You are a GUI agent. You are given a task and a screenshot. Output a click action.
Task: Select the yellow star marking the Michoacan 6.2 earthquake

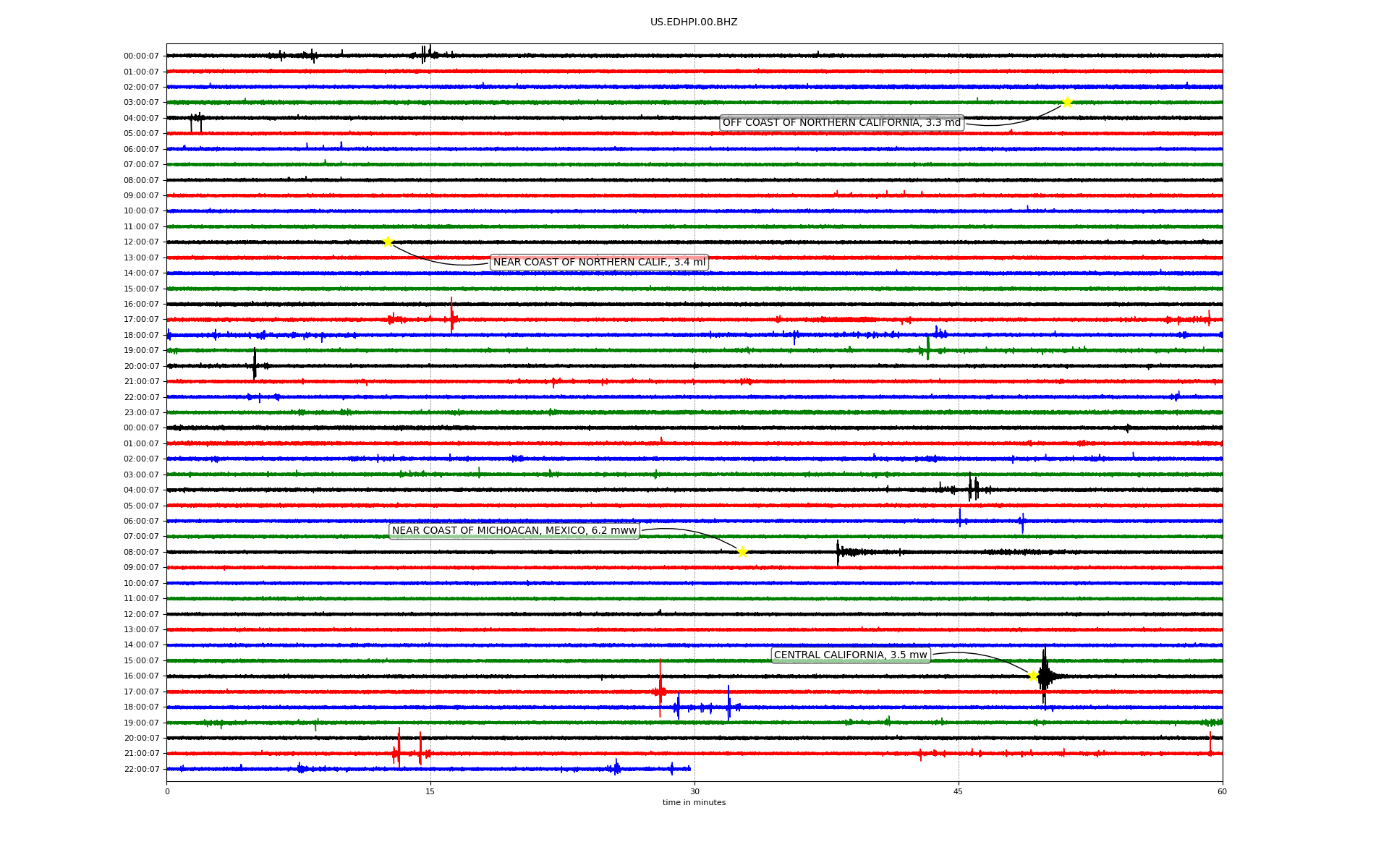click(742, 552)
